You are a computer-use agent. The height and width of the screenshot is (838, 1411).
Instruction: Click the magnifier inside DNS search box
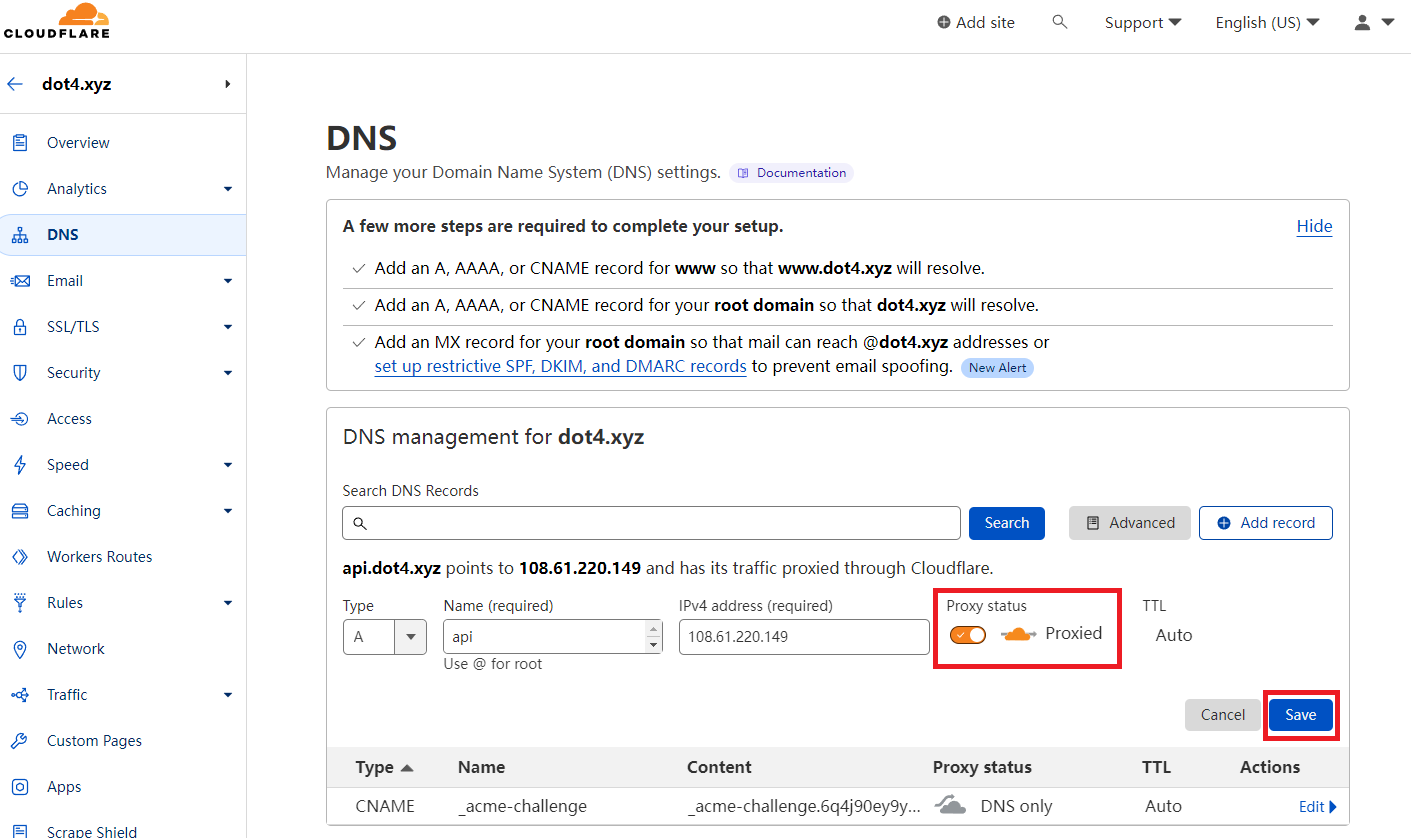360,523
